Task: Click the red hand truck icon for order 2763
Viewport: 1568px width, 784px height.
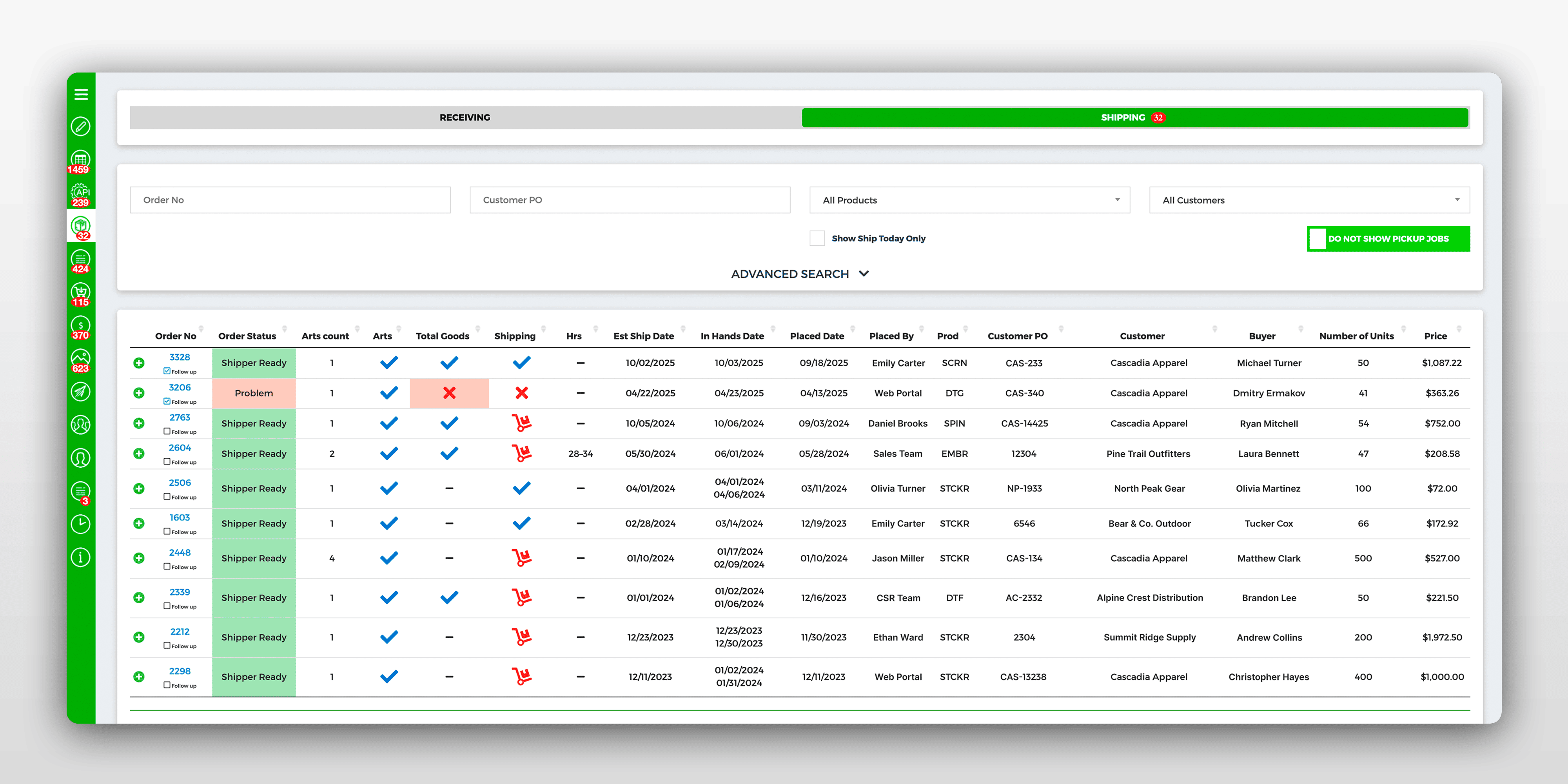Action: [521, 423]
